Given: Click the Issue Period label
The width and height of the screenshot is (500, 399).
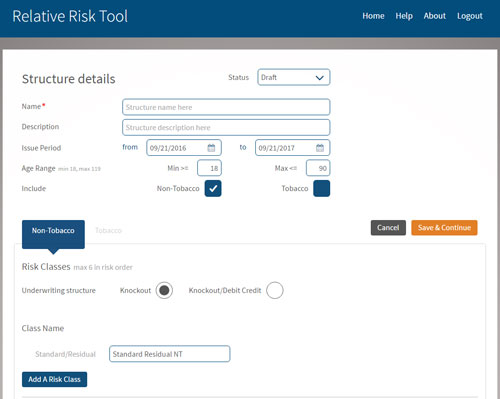Looking at the screenshot, I should click(x=41, y=148).
